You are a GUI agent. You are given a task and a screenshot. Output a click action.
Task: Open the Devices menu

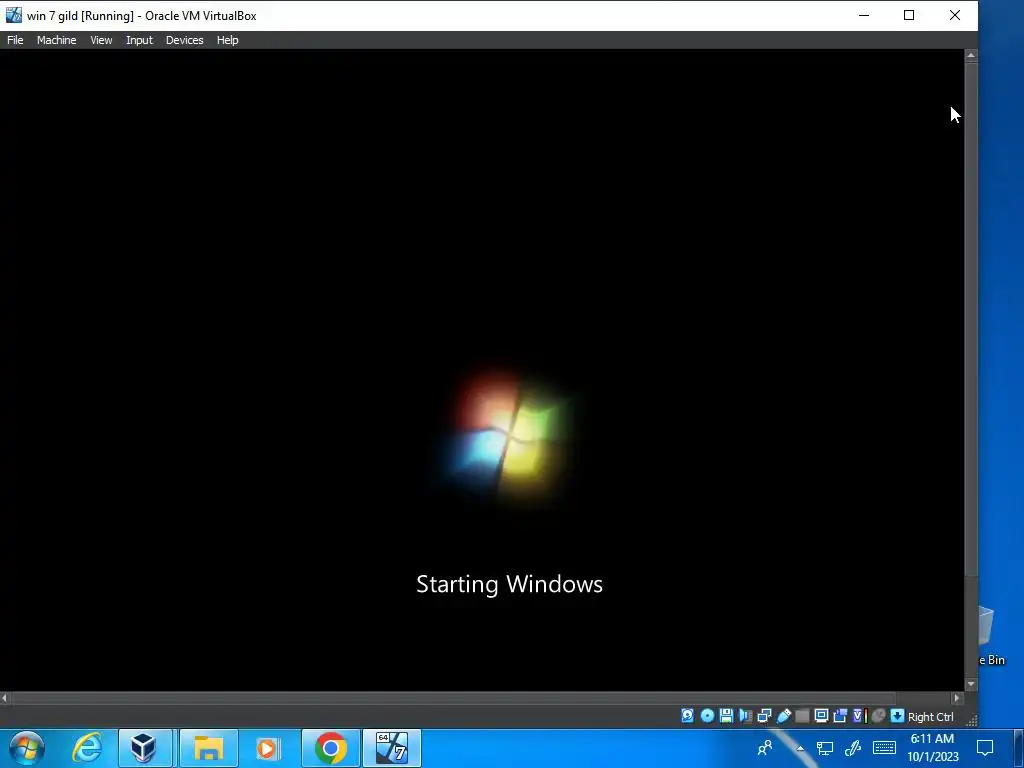click(184, 40)
